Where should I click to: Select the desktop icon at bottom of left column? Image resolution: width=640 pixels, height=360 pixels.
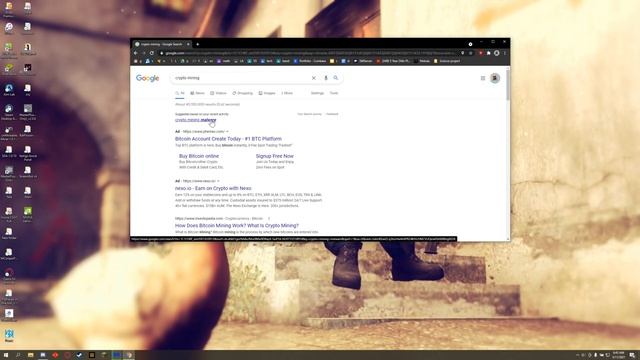9,336
